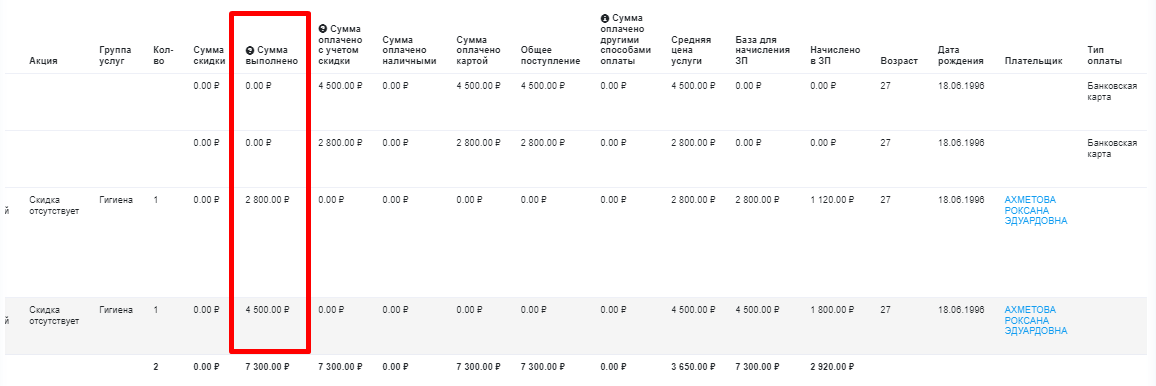
Task: Click the 2 920.00 ₽ total accrued cell
Action: click(x=831, y=366)
